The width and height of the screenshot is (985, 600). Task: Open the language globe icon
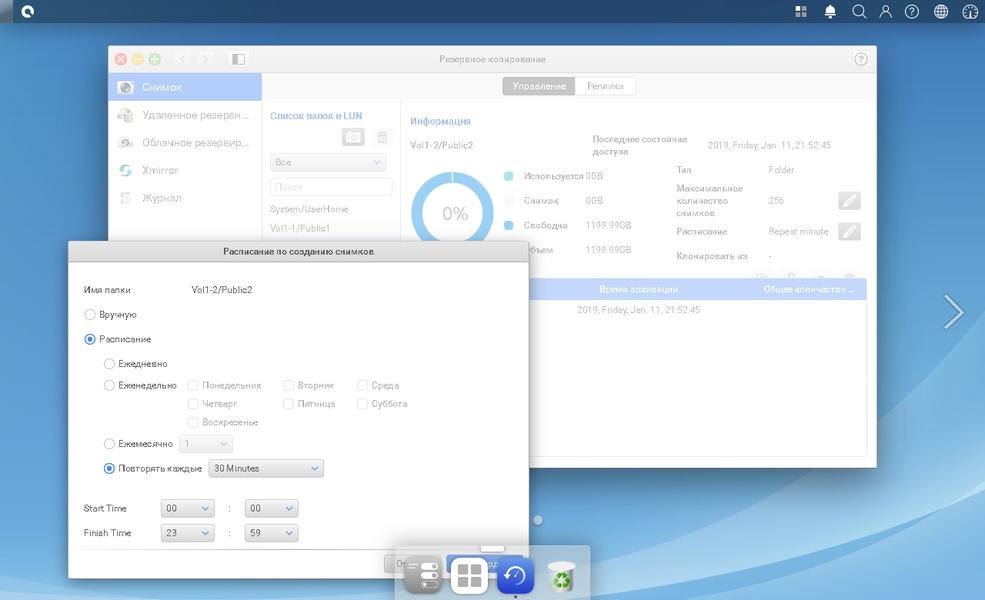940,11
